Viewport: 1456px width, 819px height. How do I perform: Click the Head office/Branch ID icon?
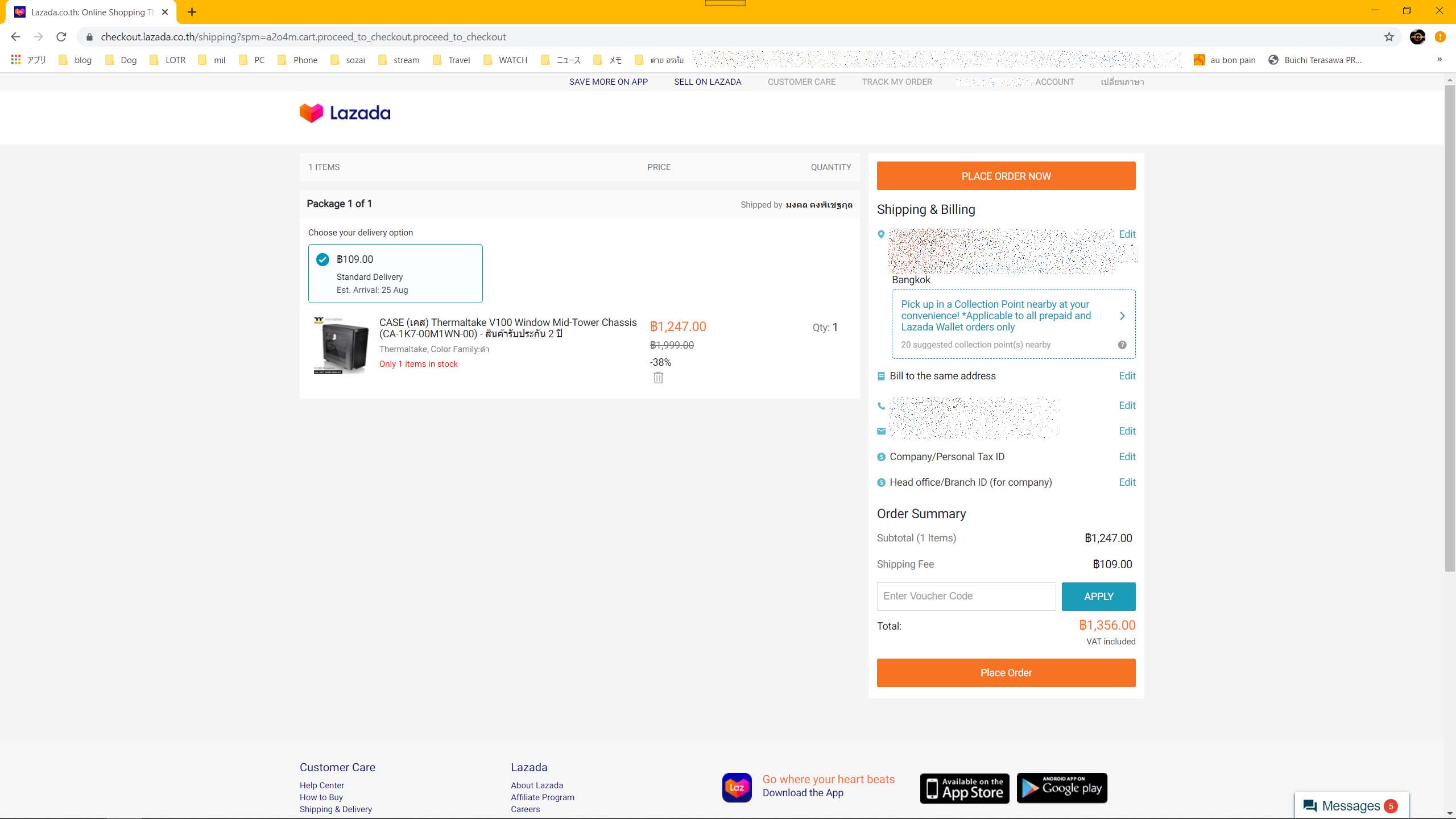click(881, 482)
